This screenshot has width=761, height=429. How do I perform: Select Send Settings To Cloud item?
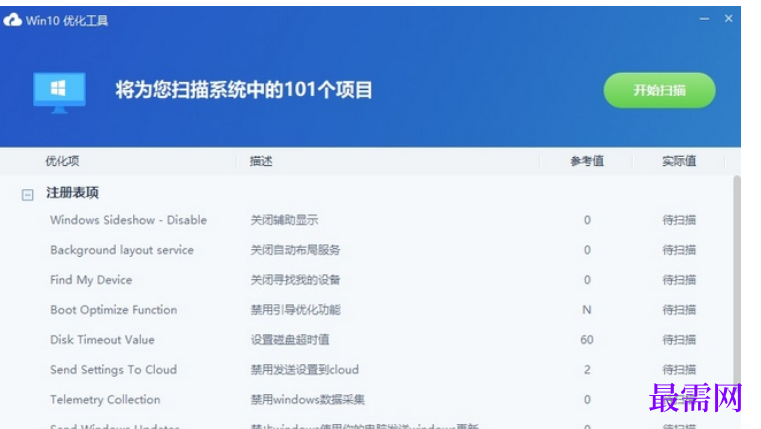113,370
